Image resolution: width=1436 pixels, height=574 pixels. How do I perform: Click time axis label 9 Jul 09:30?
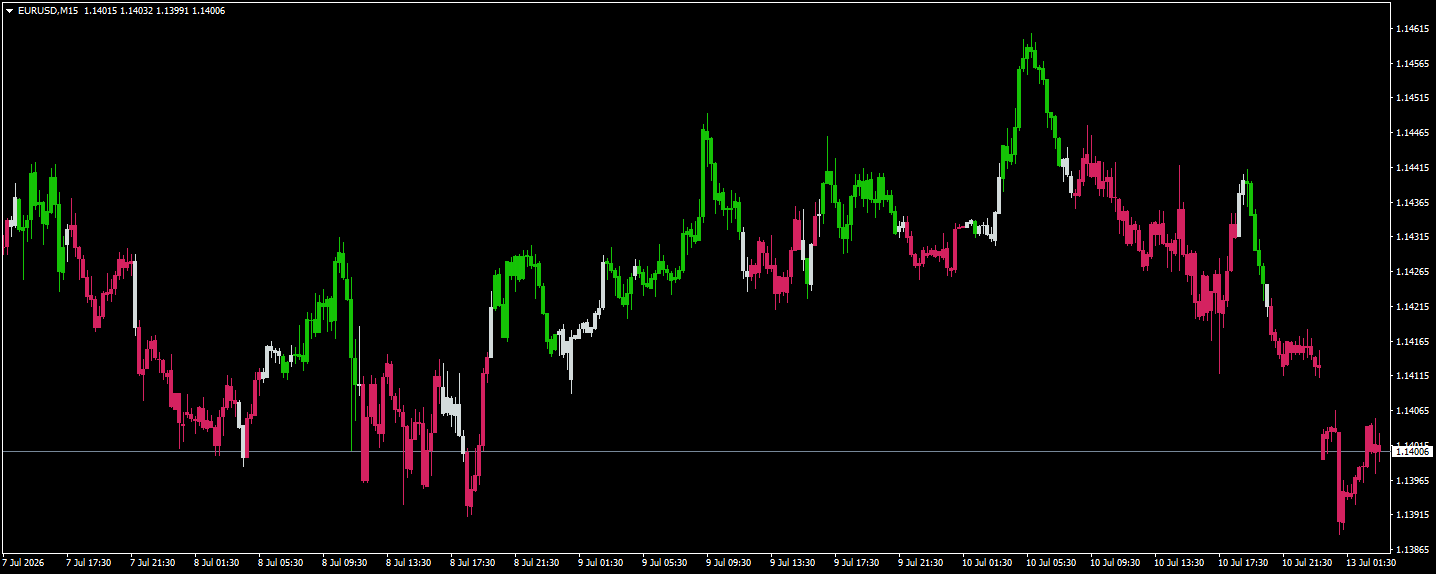[x=729, y=563]
